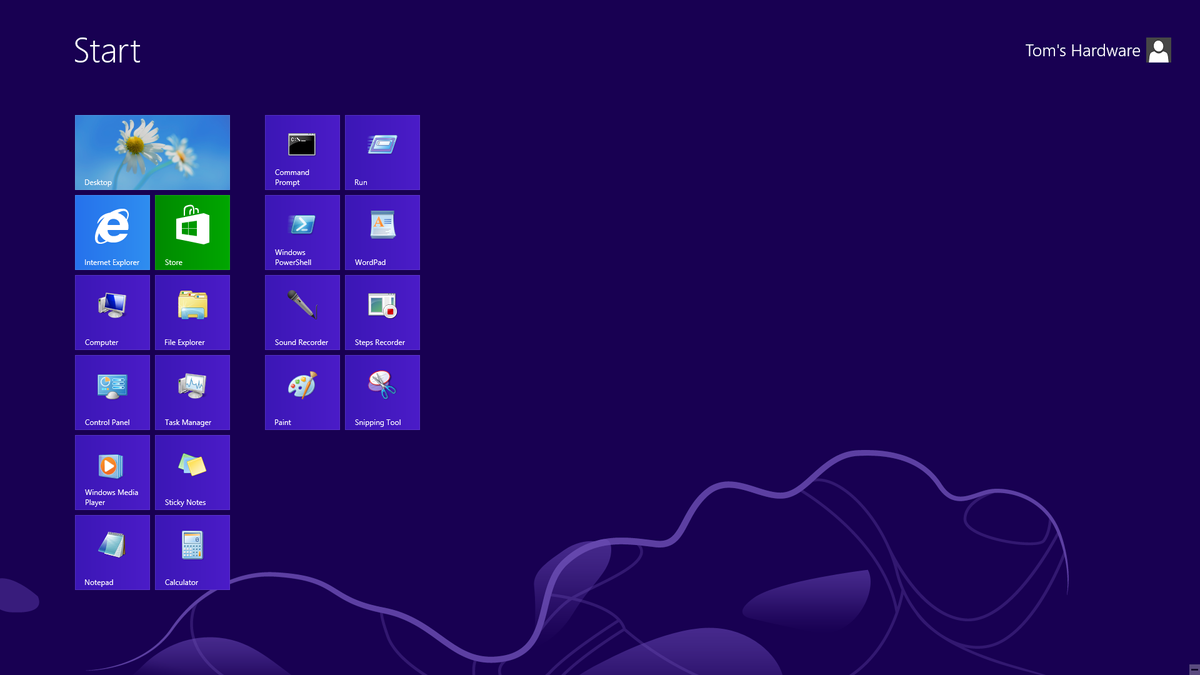This screenshot has width=1200, height=675.
Task: Open the Control Panel tile
Action: tap(112, 392)
